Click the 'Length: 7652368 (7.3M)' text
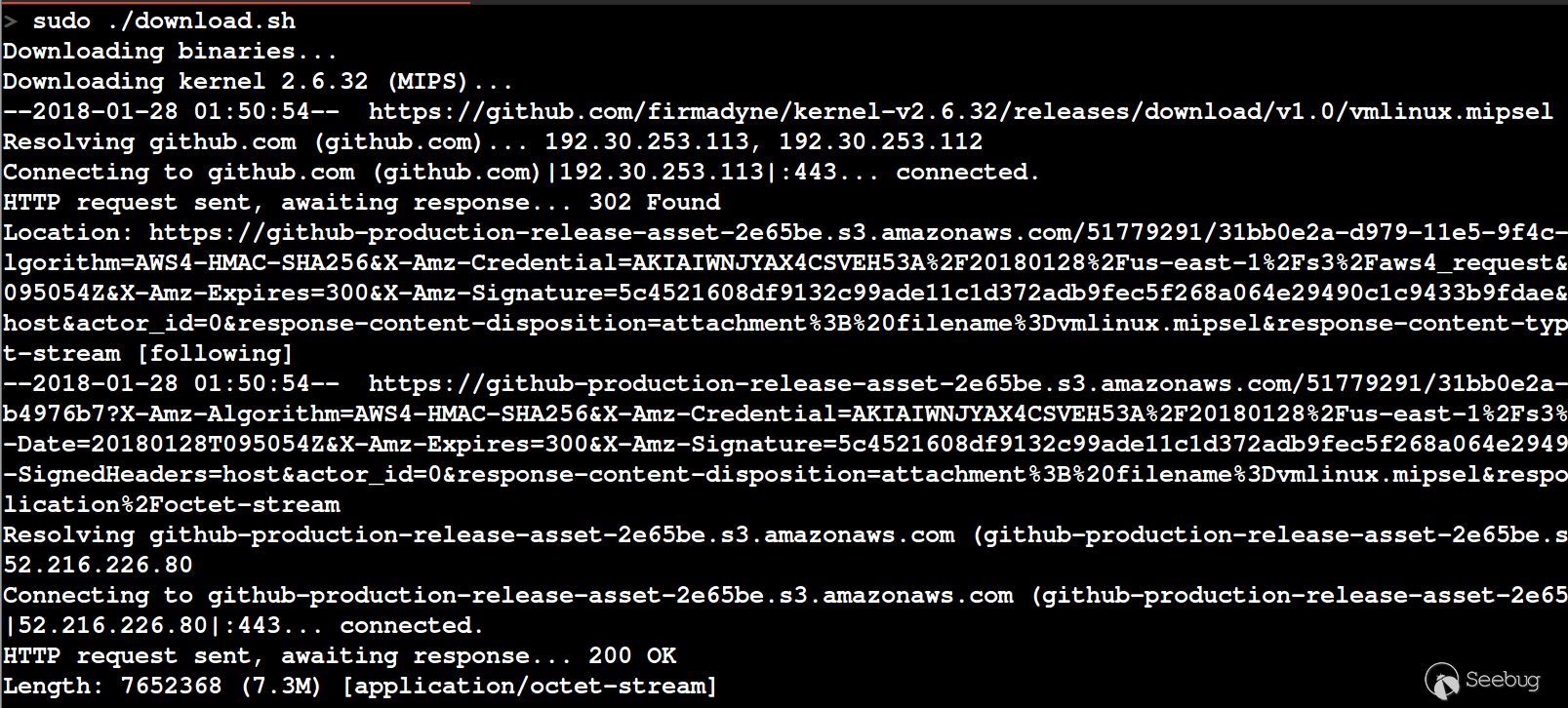 coord(162,686)
